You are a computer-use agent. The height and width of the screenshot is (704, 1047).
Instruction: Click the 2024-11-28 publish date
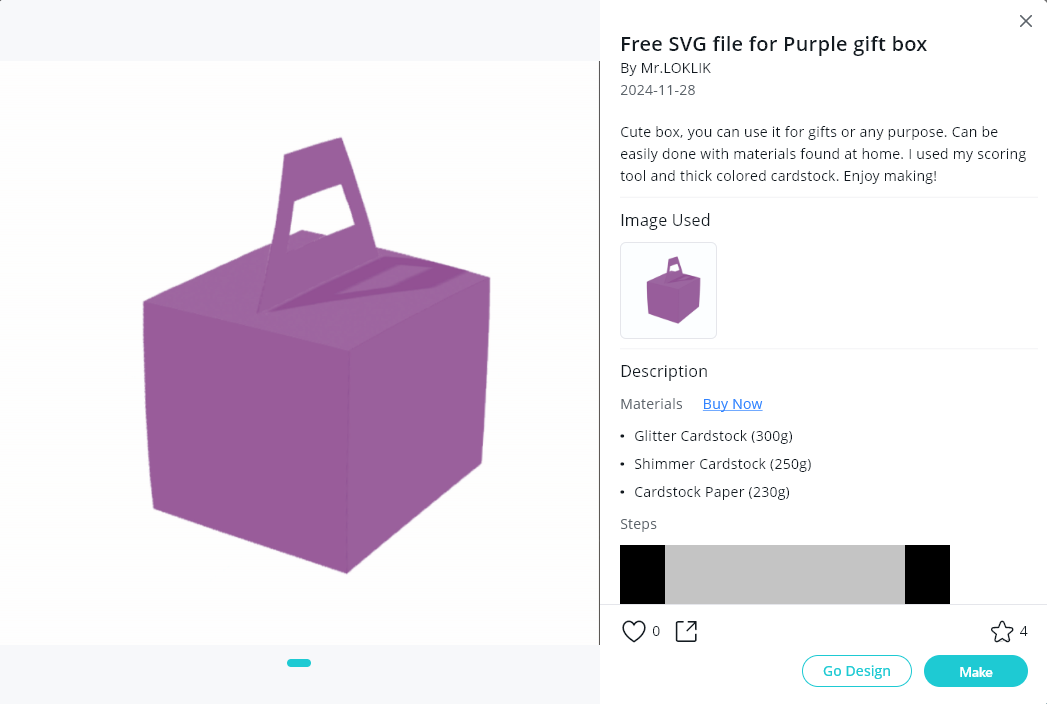[x=657, y=90]
